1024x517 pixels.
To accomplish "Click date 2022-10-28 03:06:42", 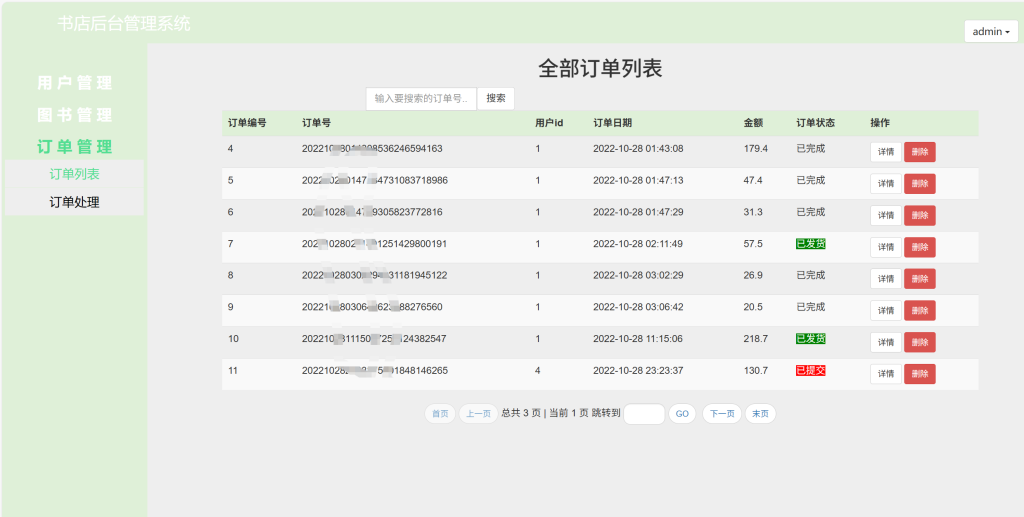I will (x=638, y=307).
